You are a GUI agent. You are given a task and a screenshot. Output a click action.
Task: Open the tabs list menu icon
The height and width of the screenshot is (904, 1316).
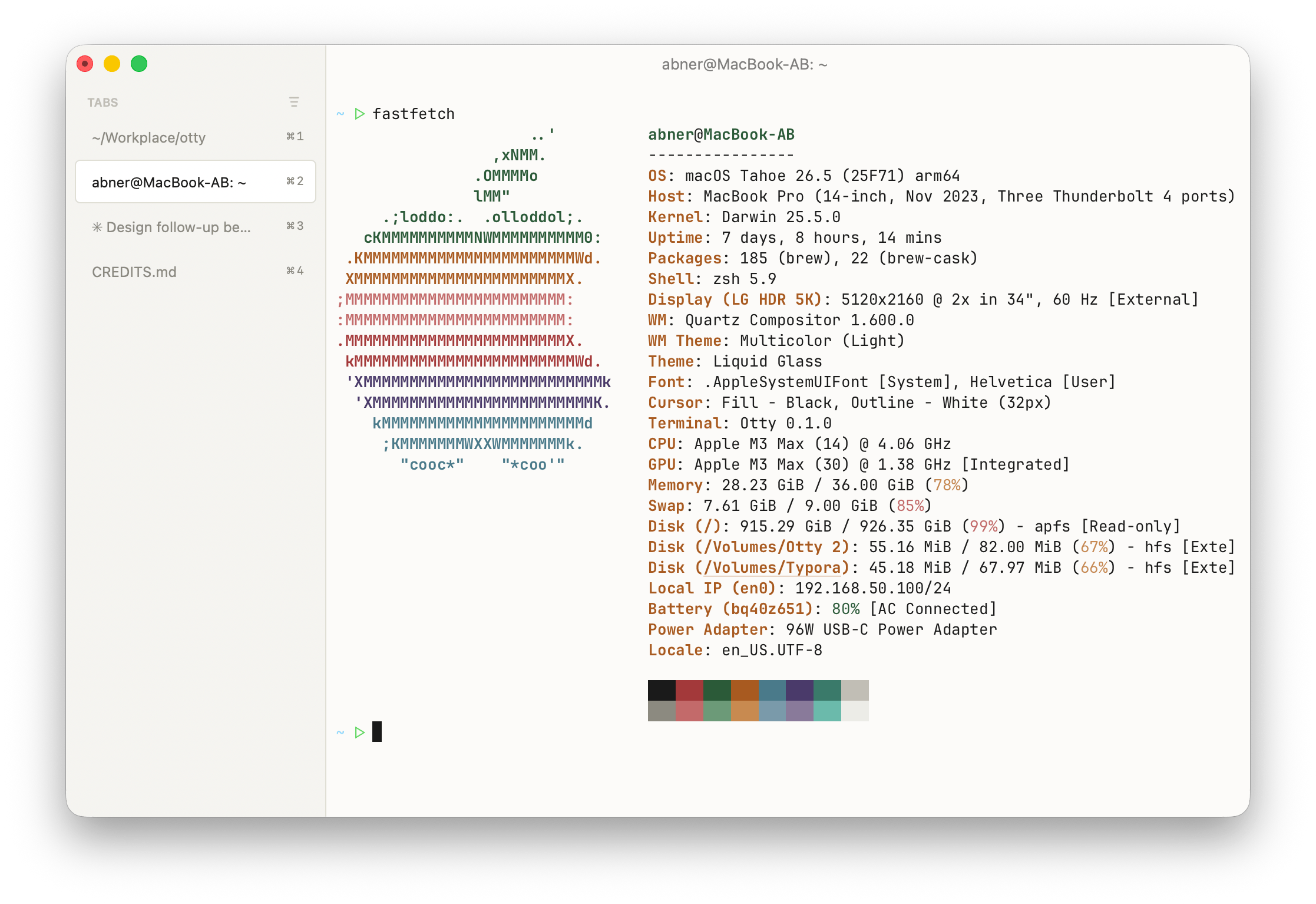click(x=294, y=102)
